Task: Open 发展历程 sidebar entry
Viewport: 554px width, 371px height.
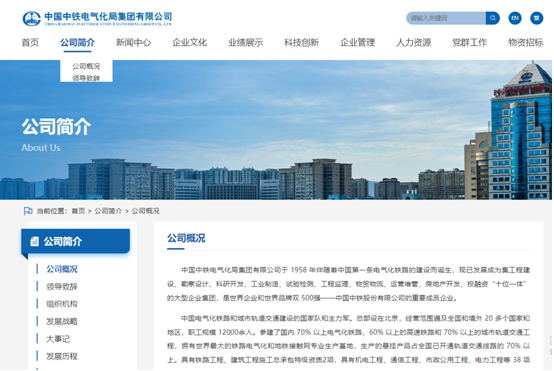Action: (x=62, y=356)
